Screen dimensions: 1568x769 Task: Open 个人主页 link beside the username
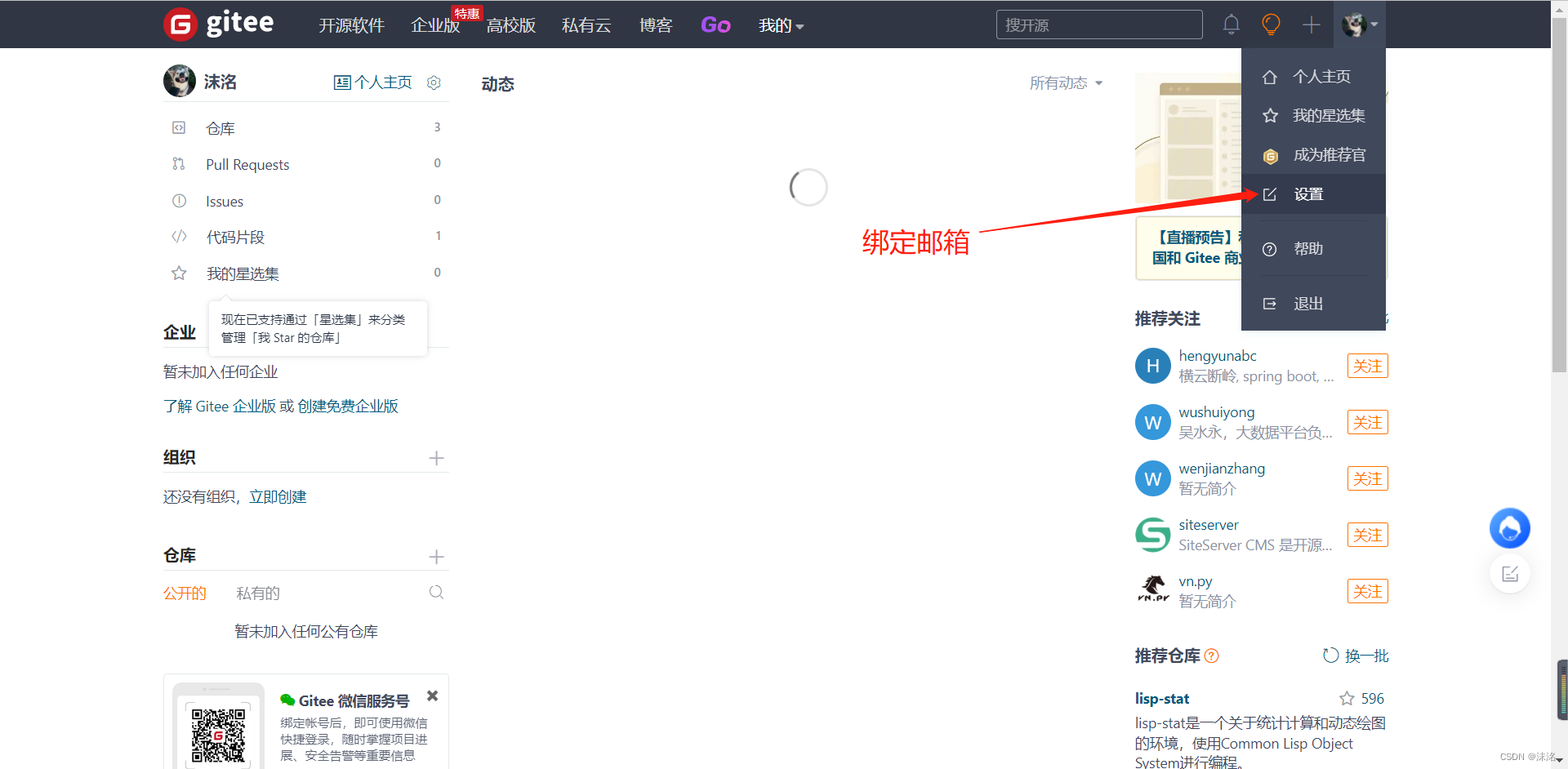(373, 82)
